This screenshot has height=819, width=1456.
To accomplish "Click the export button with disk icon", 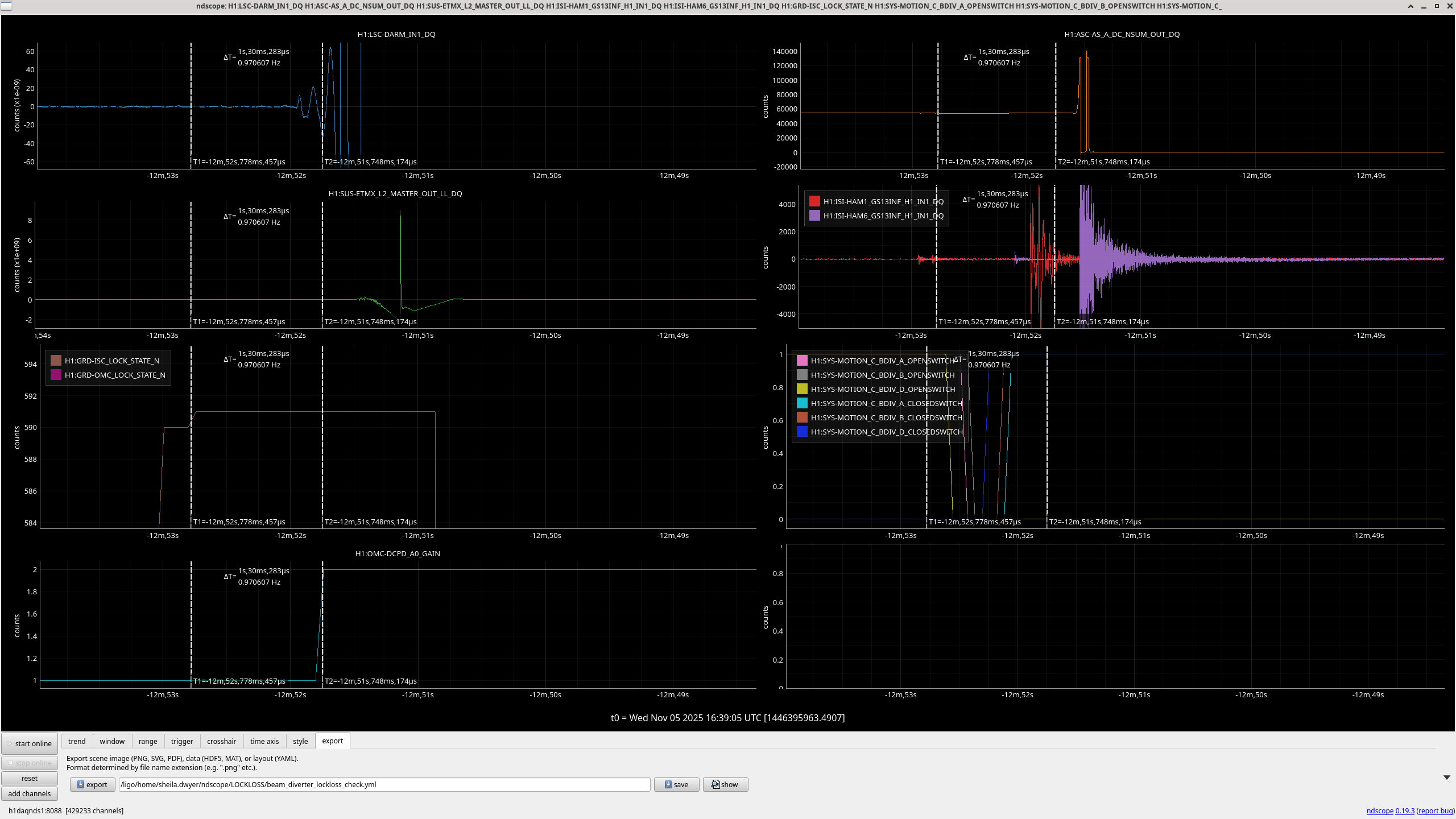I will point(92,784).
